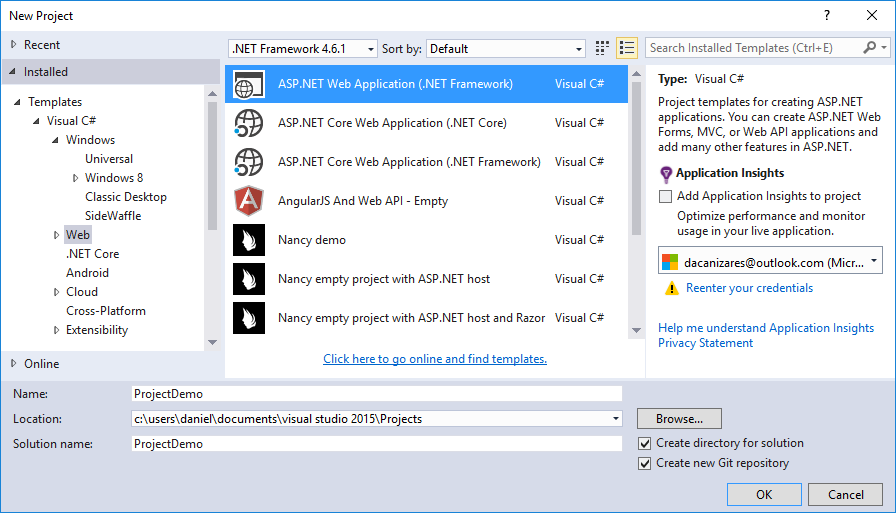Click the OK button
The image size is (896, 513).
click(x=764, y=495)
